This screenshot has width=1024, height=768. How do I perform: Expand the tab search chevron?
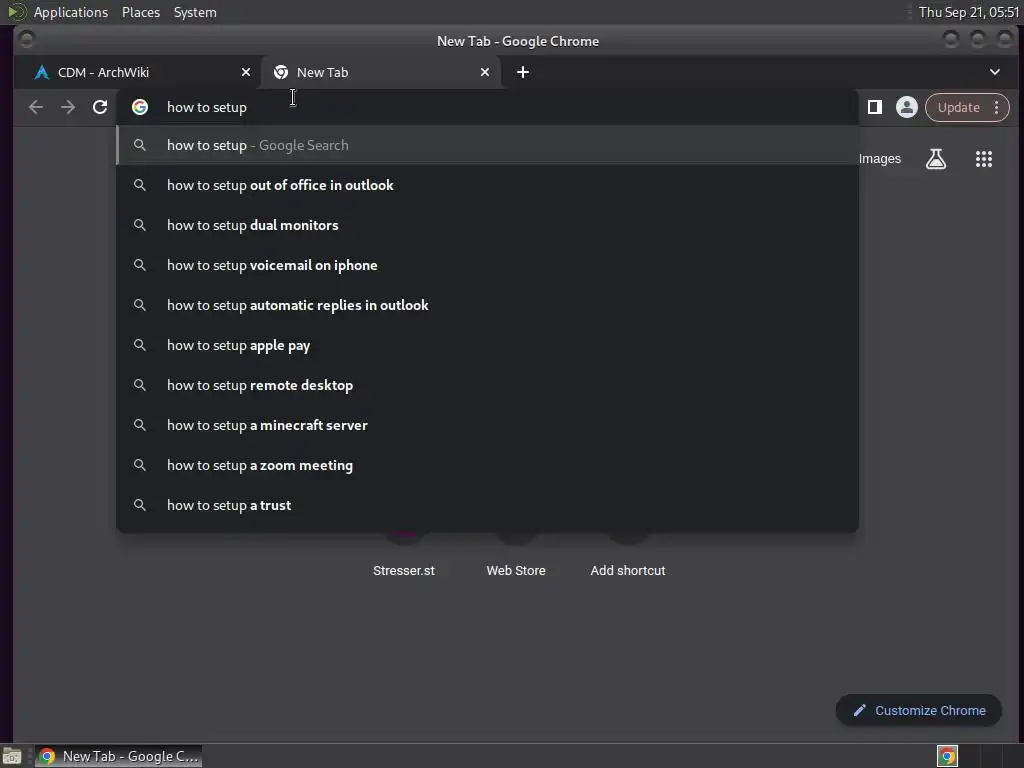pyautogui.click(x=995, y=72)
